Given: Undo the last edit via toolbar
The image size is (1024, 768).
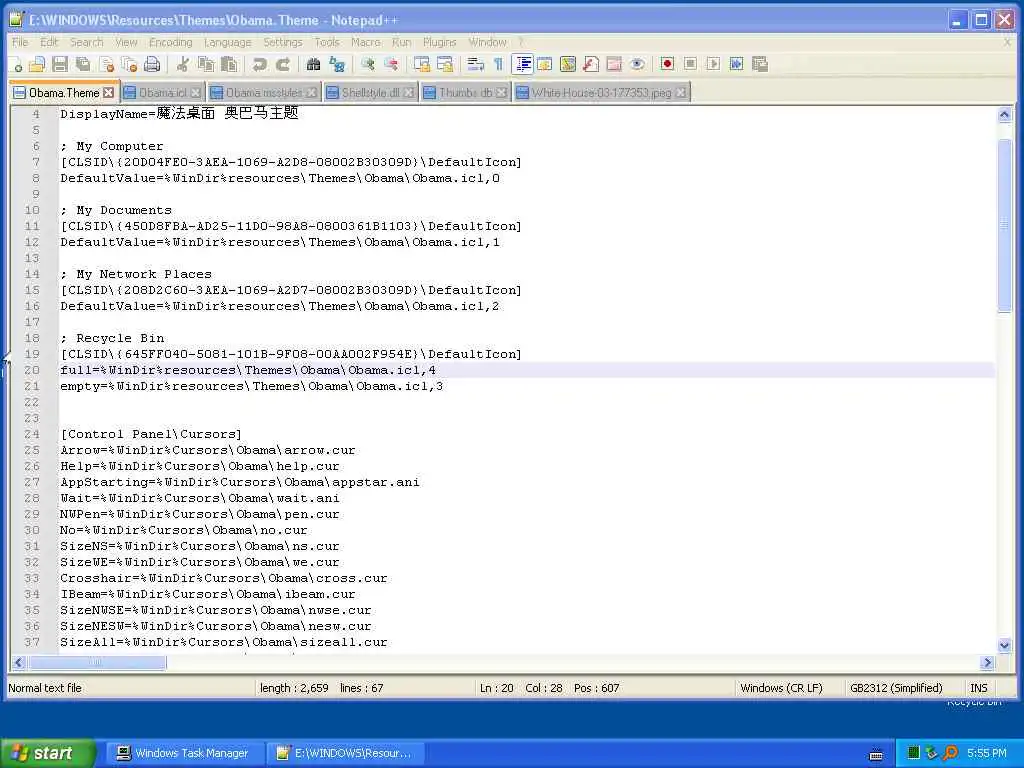Looking at the screenshot, I should click(259, 64).
